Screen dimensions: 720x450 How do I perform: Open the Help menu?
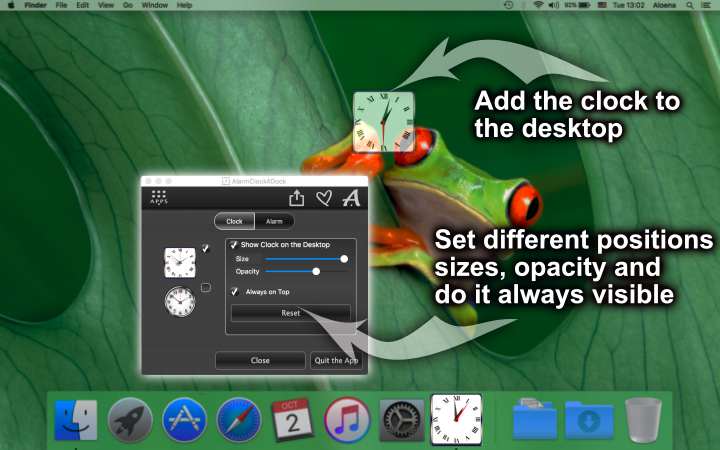click(184, 5)
